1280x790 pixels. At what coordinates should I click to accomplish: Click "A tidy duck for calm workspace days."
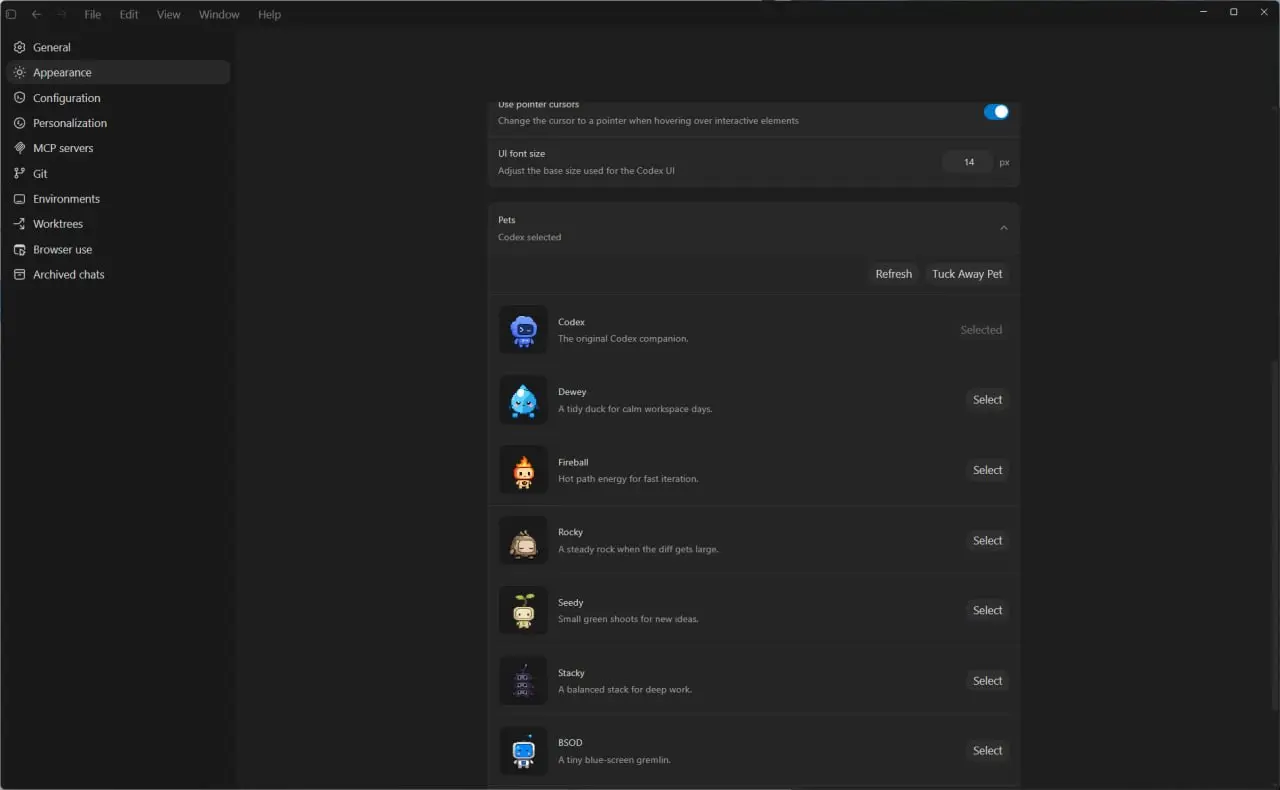(635, 409)
